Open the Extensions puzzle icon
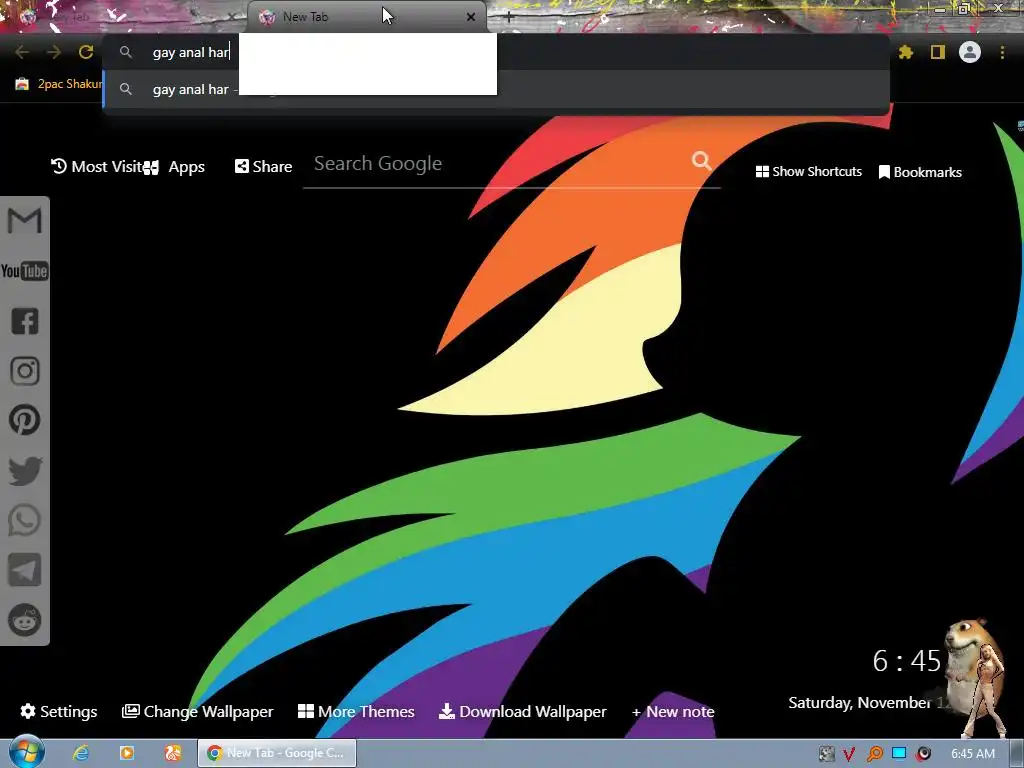Viewport: 1024px width, 768px height. coord(906,52)
